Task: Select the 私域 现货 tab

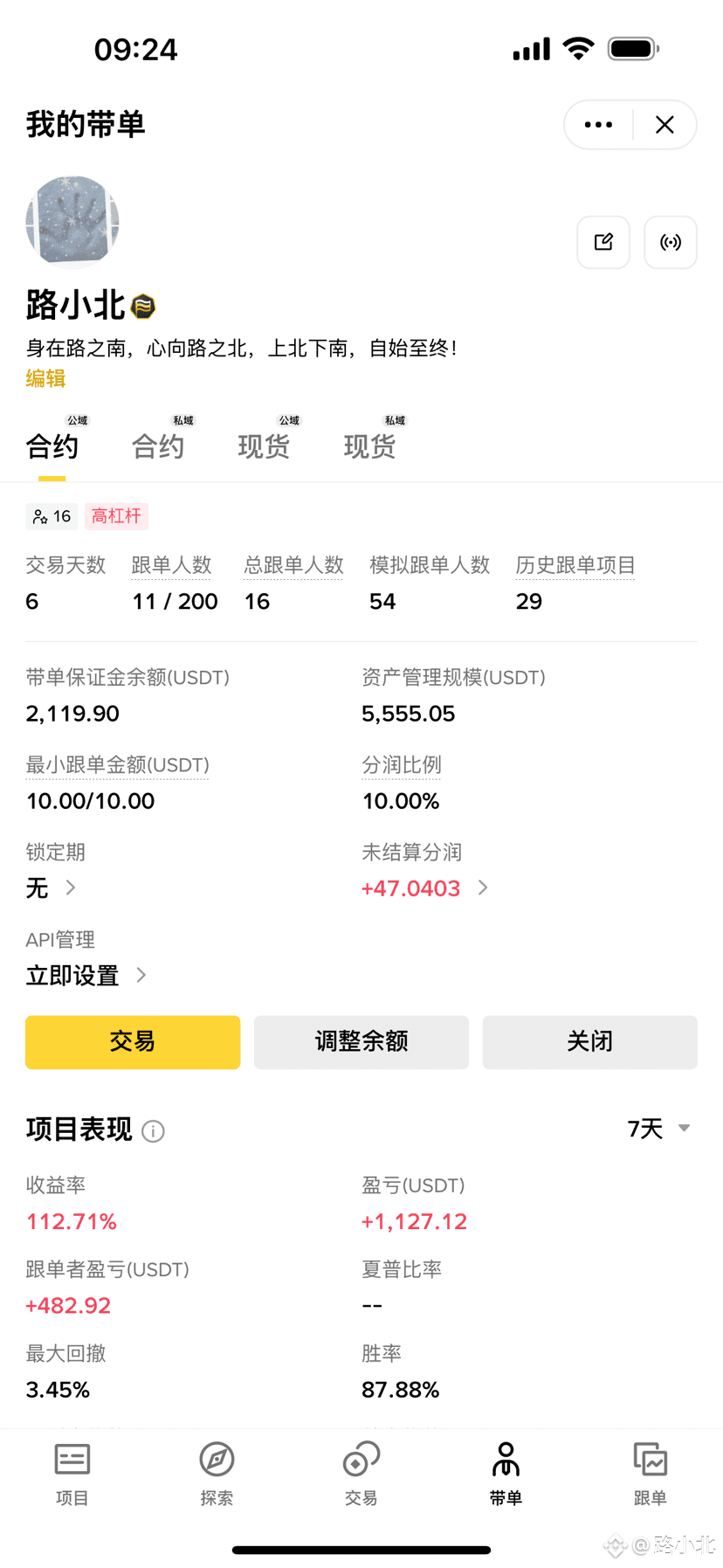Action: point(369,446)
